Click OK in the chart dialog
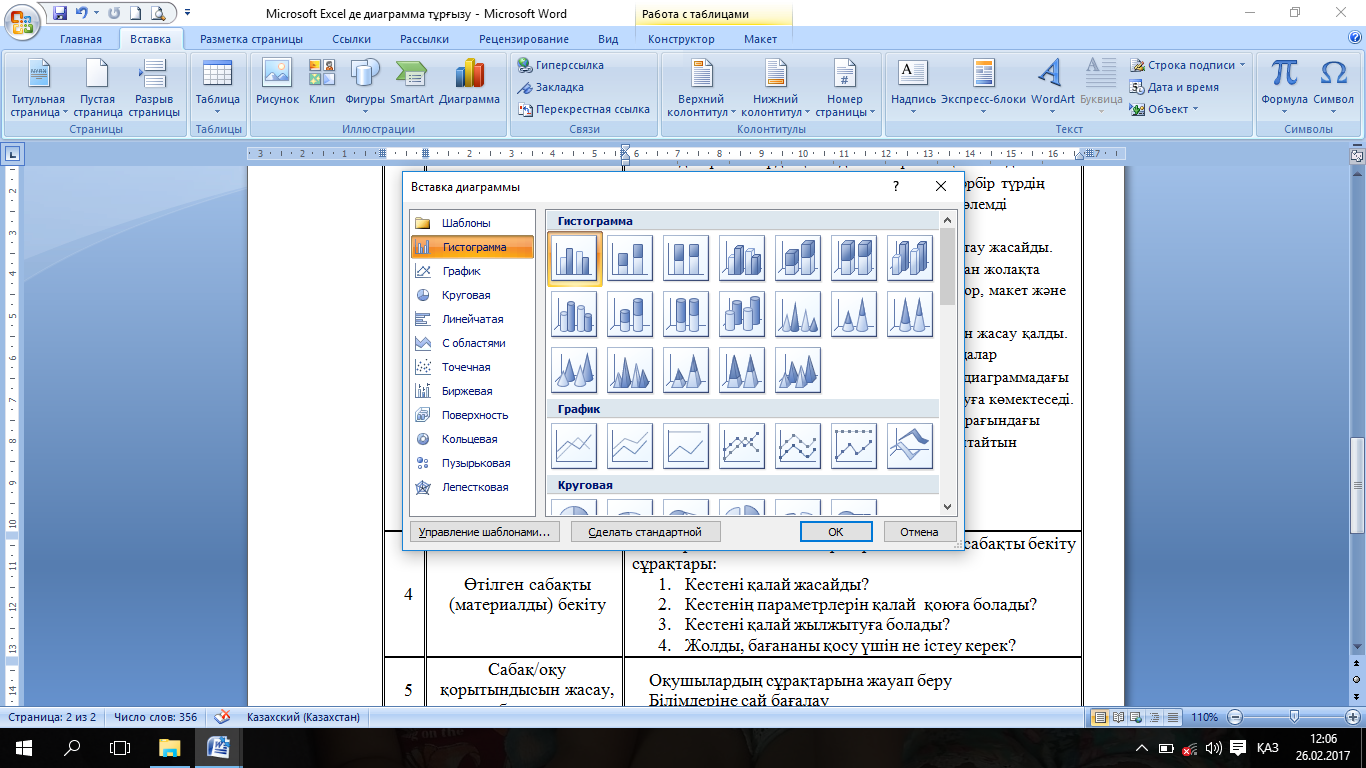1366x768 pixels. [x=836, y=532]
